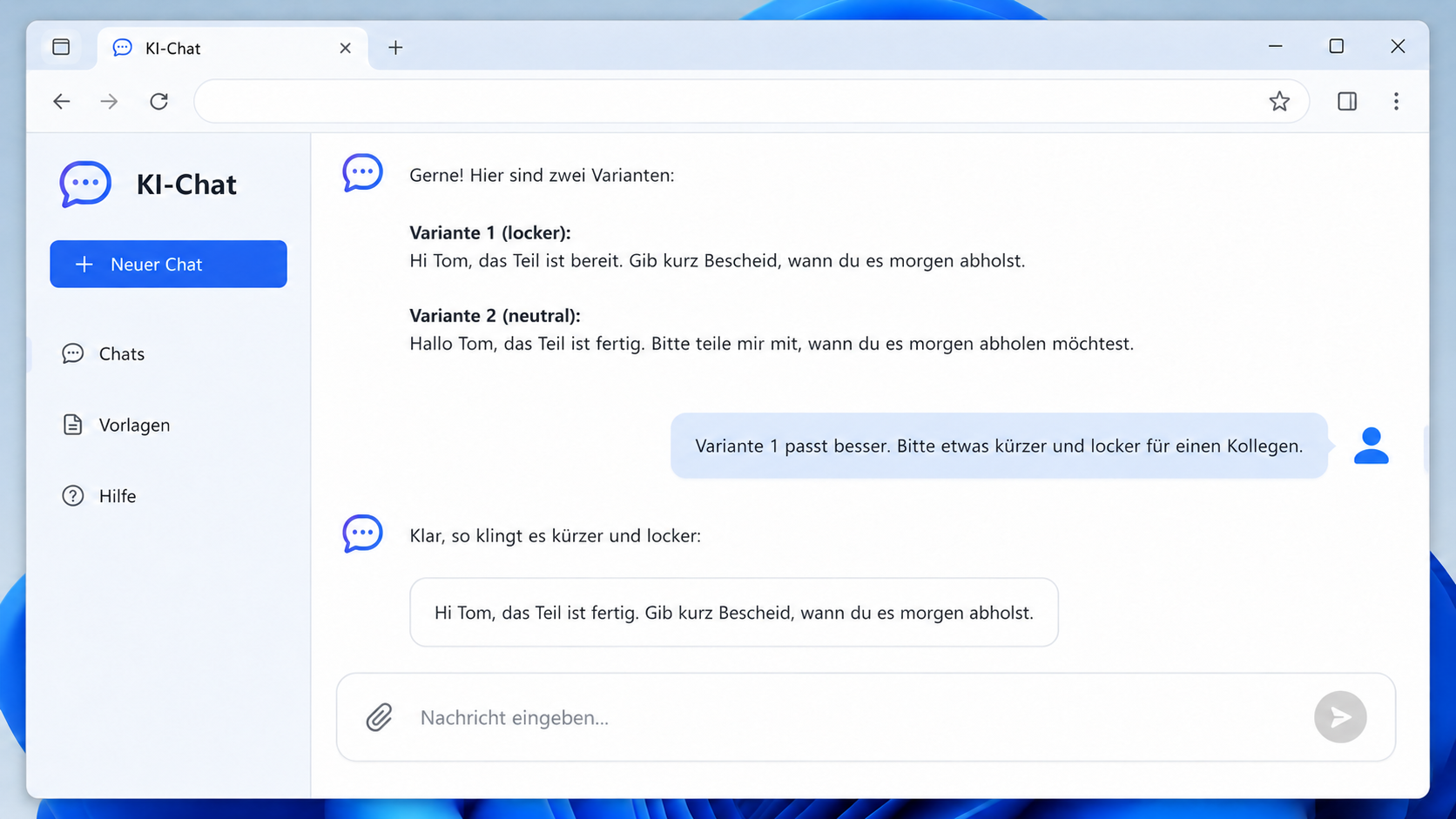
Task: Maximize the browser window
Action: (x=1336, y=46)
